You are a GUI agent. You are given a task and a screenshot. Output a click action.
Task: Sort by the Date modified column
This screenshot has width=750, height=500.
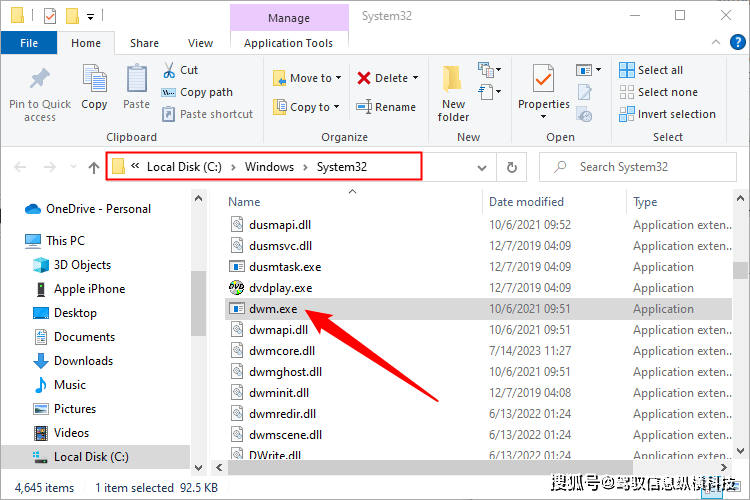coord(526,202)
